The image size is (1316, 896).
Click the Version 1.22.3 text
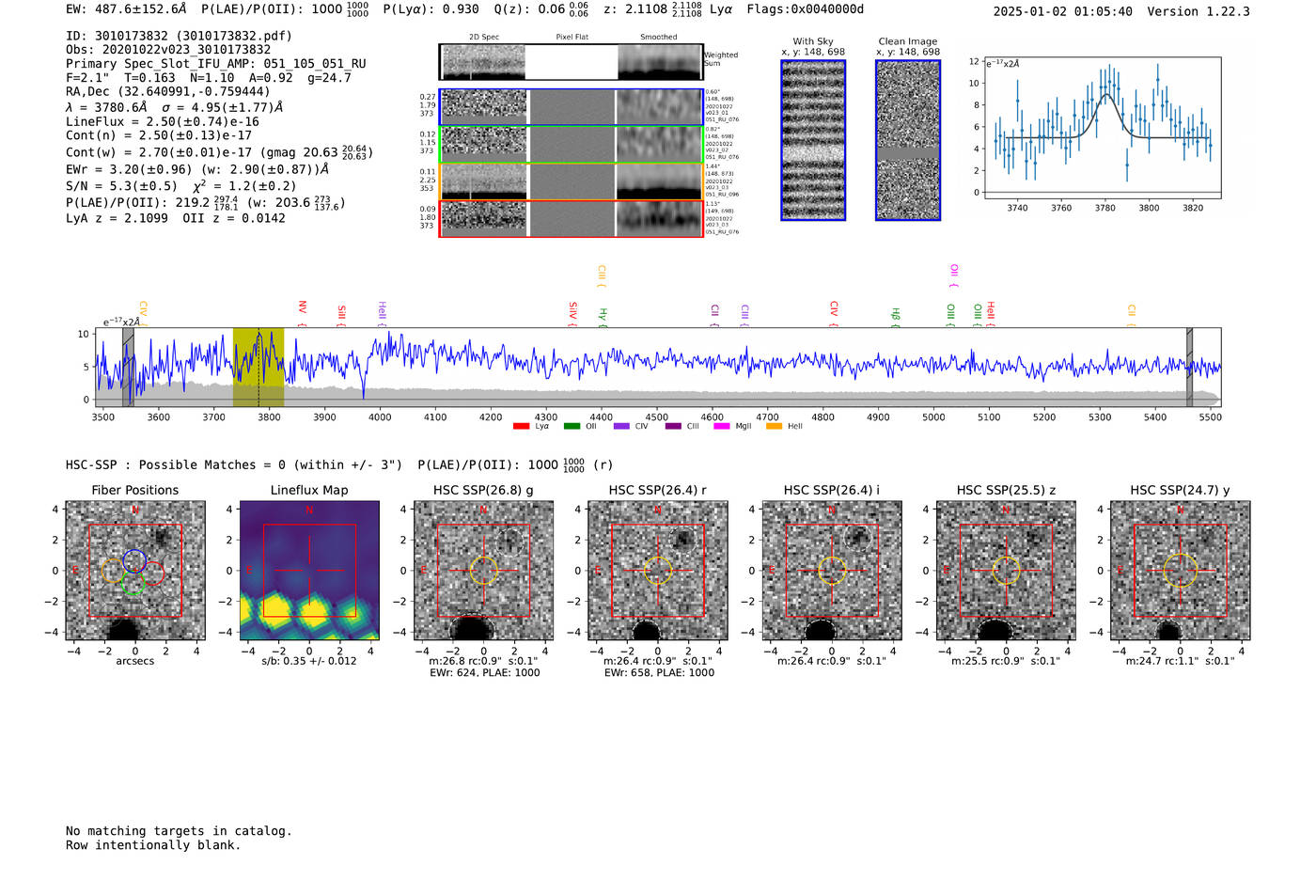coord(1198,11)
